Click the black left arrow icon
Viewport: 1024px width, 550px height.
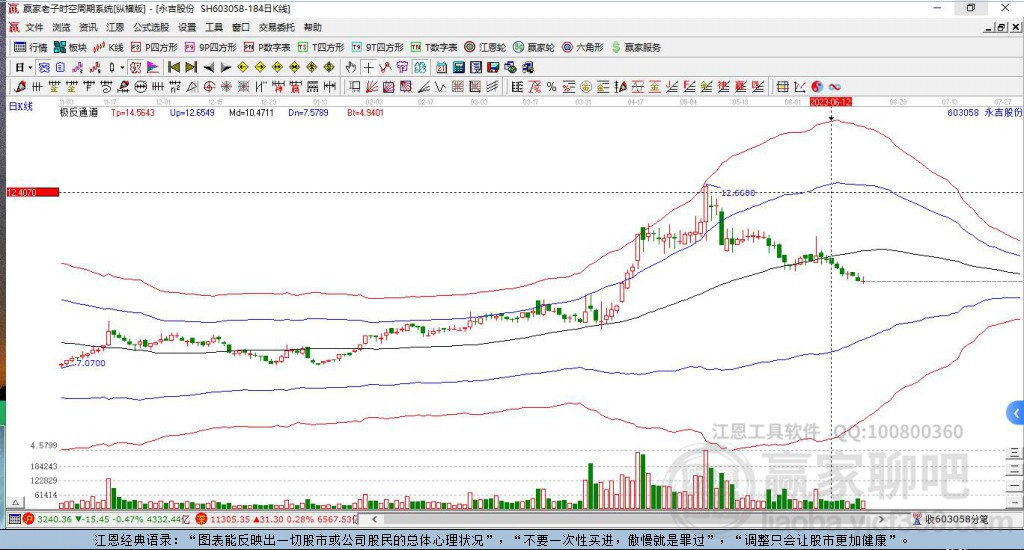[208, 67]
